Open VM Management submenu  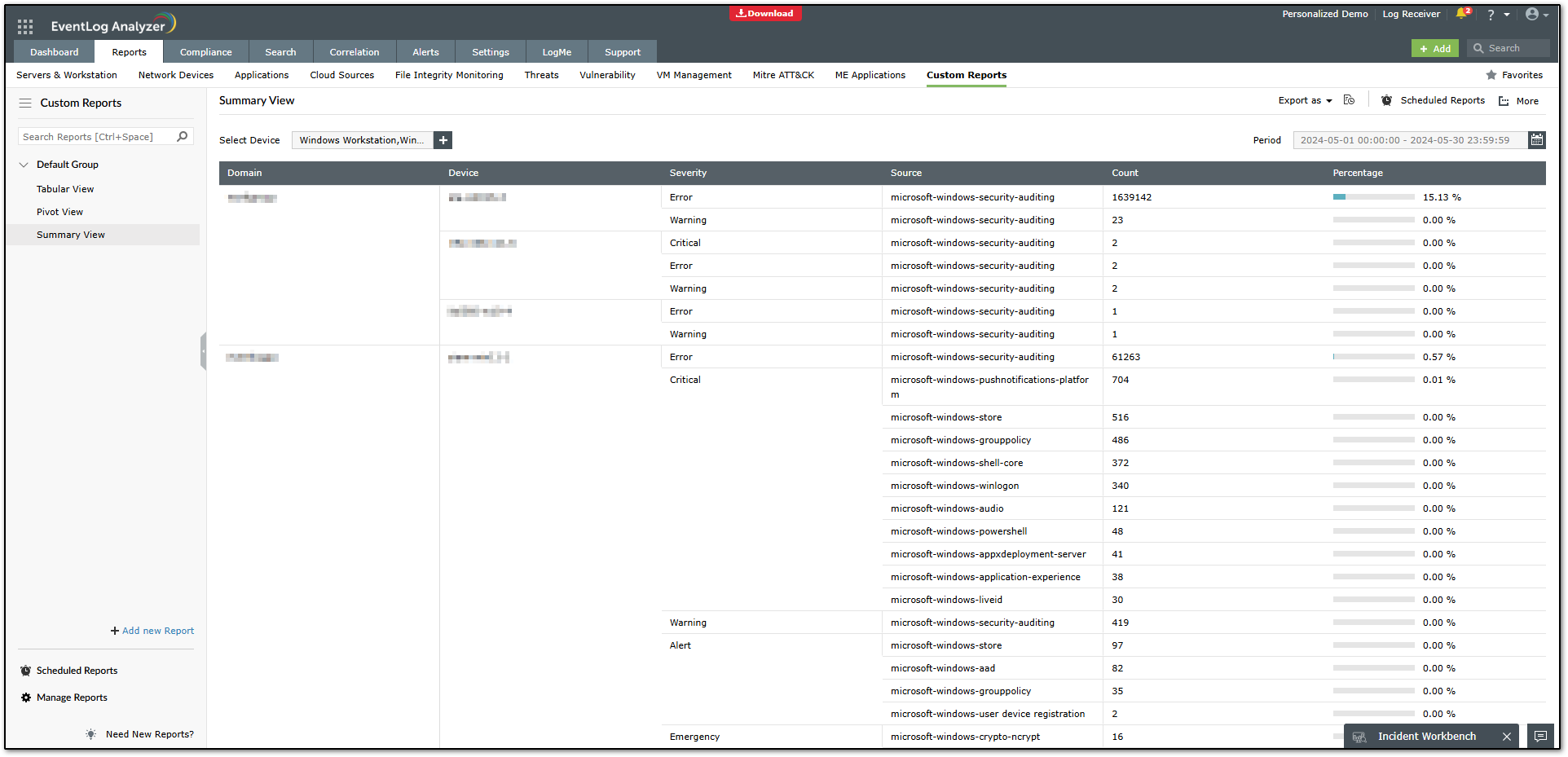pyautogui.click(x=694, y=75)
